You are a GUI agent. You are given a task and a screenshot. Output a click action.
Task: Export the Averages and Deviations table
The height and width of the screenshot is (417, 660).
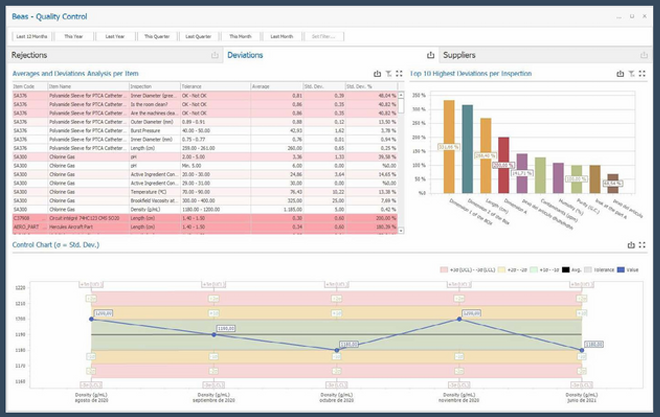376,73
